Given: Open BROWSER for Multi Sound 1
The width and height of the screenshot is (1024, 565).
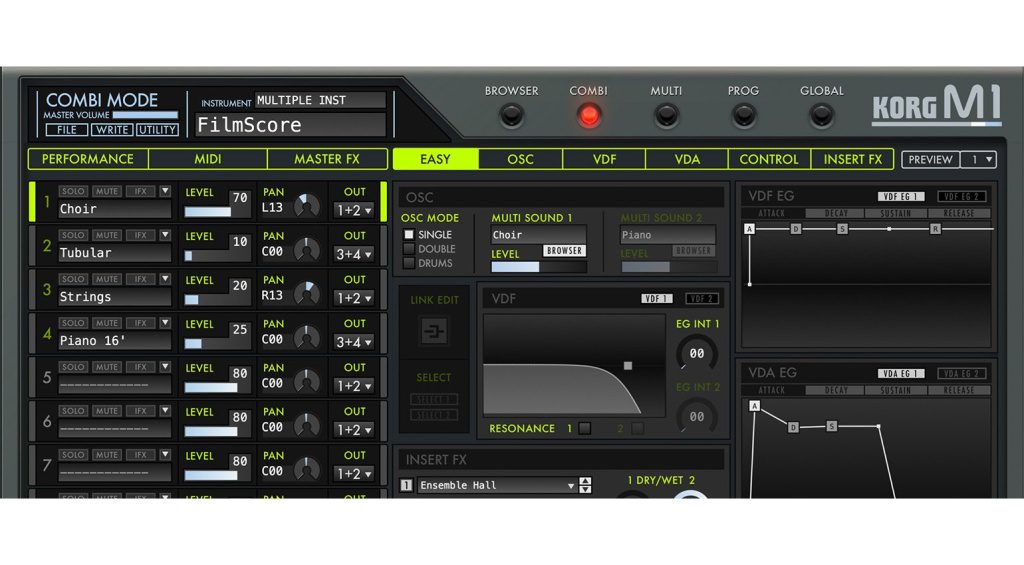Looking at the screenshot, I should (x=564, y=251).
